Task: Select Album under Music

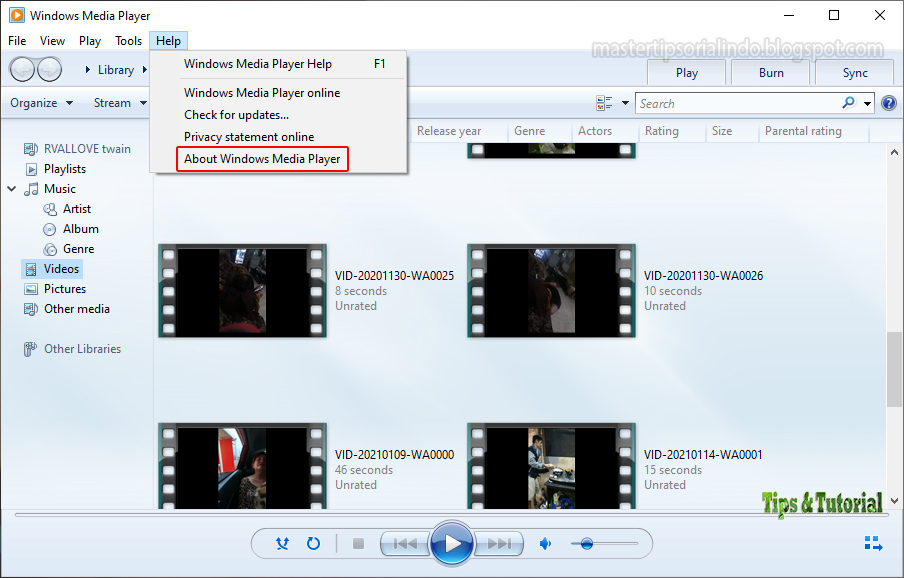Action: click(x=71, y=229)
